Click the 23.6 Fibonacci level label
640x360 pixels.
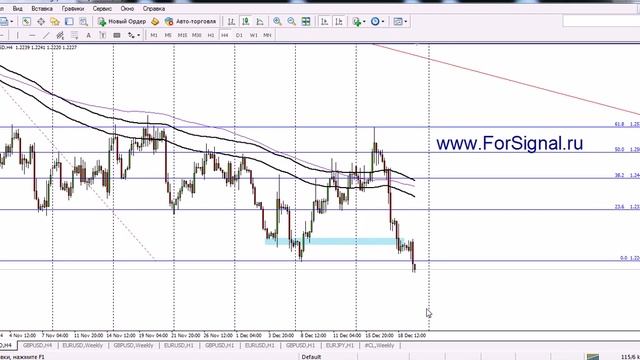[619, 207]
